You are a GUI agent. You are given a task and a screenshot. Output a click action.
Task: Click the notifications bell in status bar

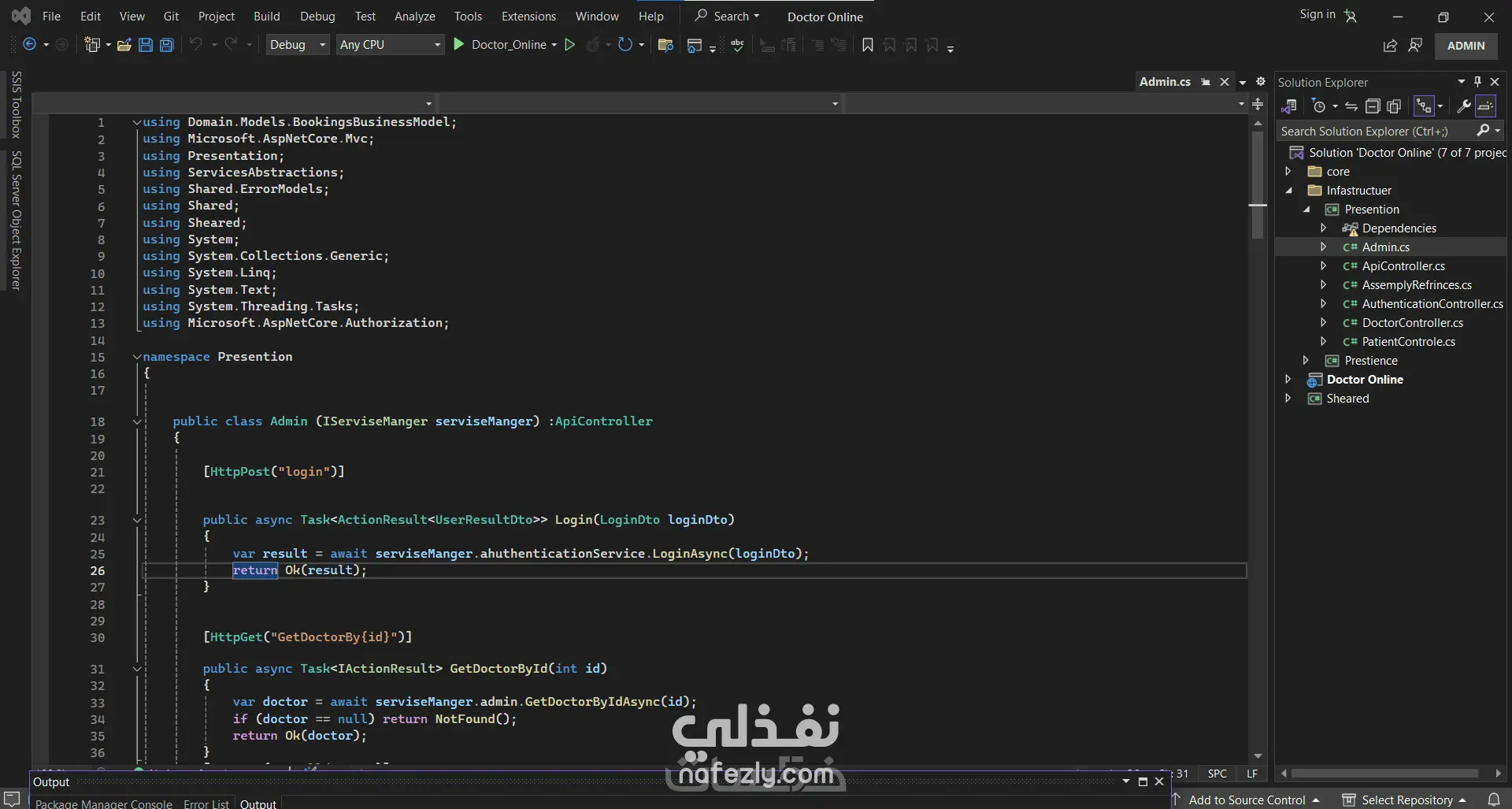click(1493, 800)
